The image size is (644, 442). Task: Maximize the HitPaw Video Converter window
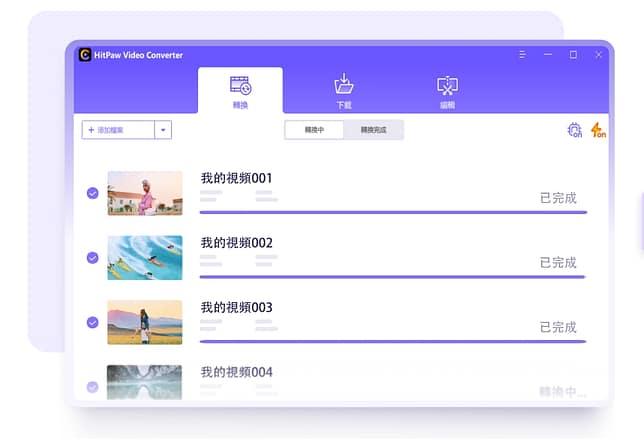[573, 55]
